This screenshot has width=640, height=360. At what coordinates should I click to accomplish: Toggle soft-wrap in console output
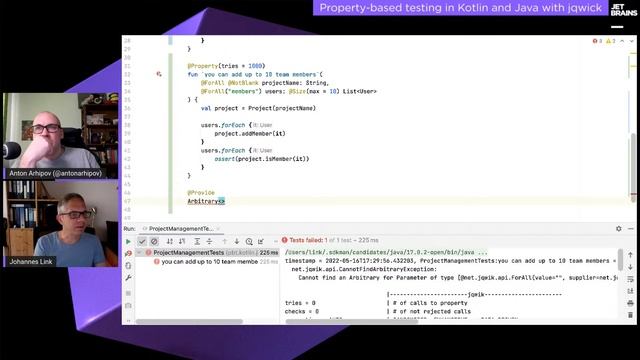(x=630, y=279)
